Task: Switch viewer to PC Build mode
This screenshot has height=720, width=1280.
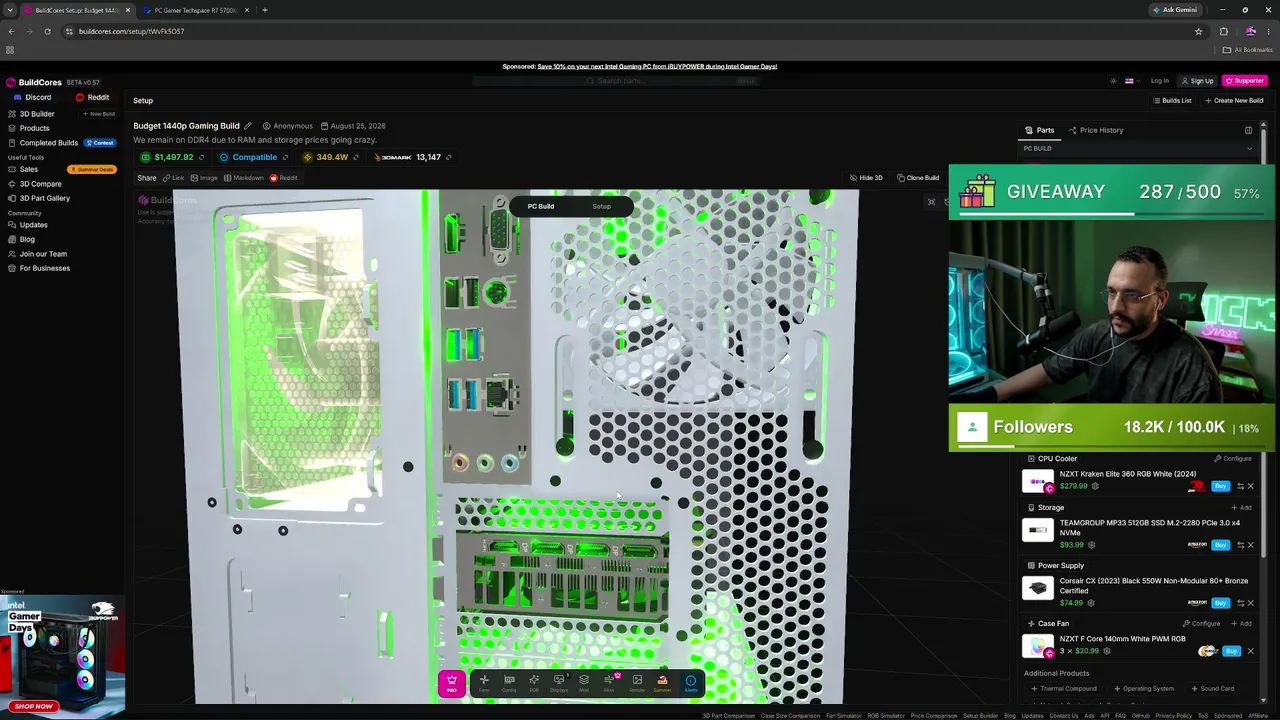Action: pyautogui.click(x=541, y=207)
